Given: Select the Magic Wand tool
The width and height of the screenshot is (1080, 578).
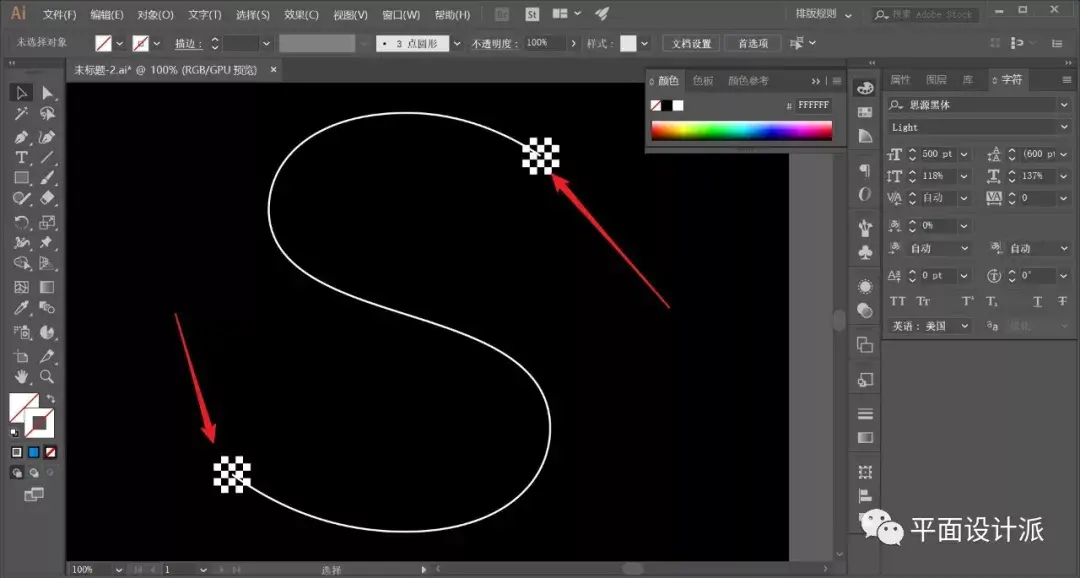Looking at the screenshot, I should 21,114.
